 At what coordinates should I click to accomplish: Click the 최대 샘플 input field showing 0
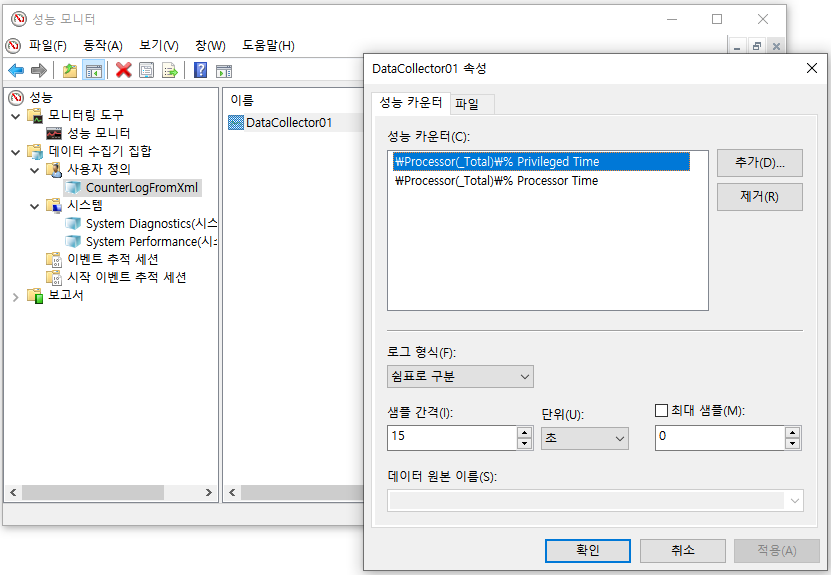pyautogui.click(x=720, y=438)
